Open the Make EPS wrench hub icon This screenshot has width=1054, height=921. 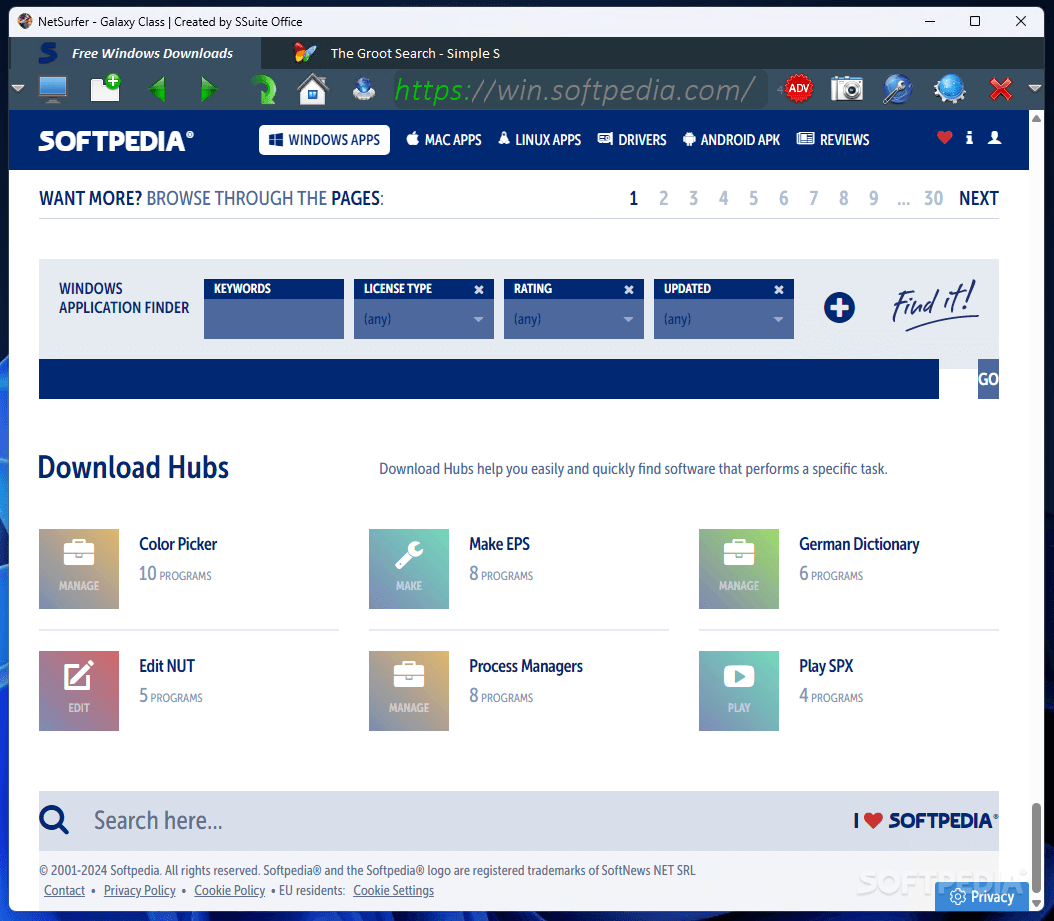click(409, 569)
